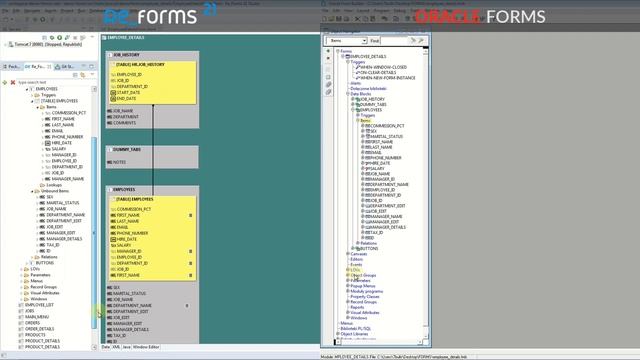Expand JOB_HISTORY data block in Oracle tree
Viewport: 640px width, 360px height.
353,99
